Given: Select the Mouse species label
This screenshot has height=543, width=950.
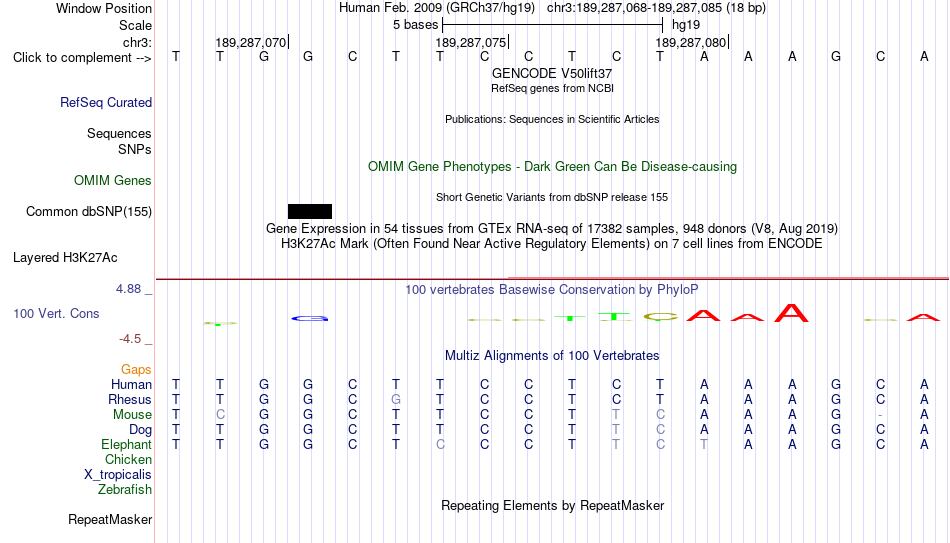Looking at the screenshot, I should (x=133, y=415).
